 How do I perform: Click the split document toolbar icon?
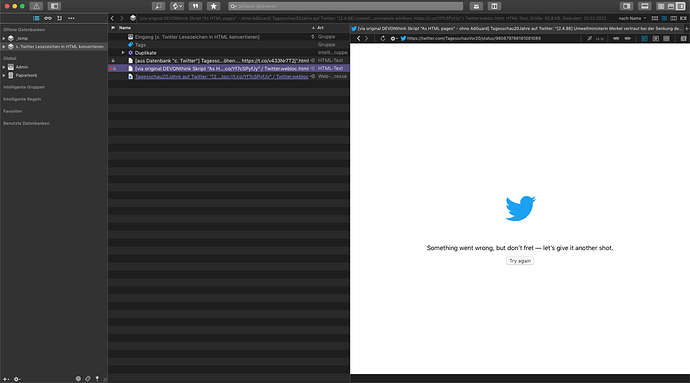click(494, 6)
